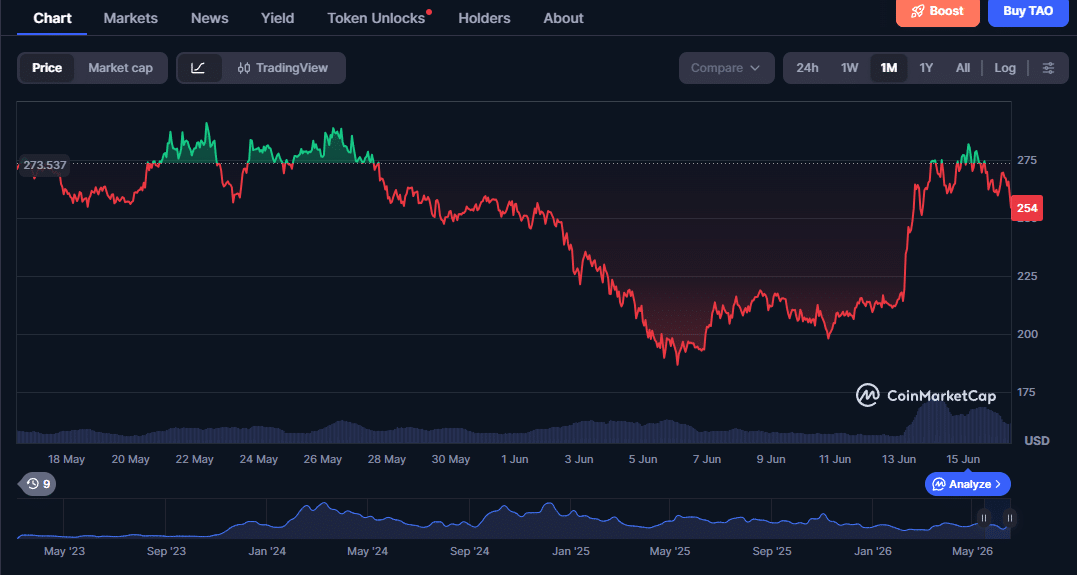
Task: Select the Price view toggle
Action: (47, 68)
